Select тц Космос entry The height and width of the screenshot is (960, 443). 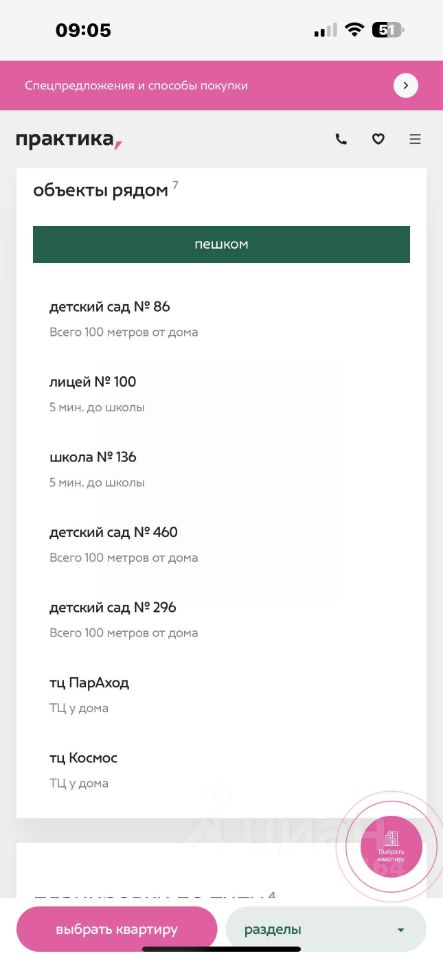coord(222,770)
